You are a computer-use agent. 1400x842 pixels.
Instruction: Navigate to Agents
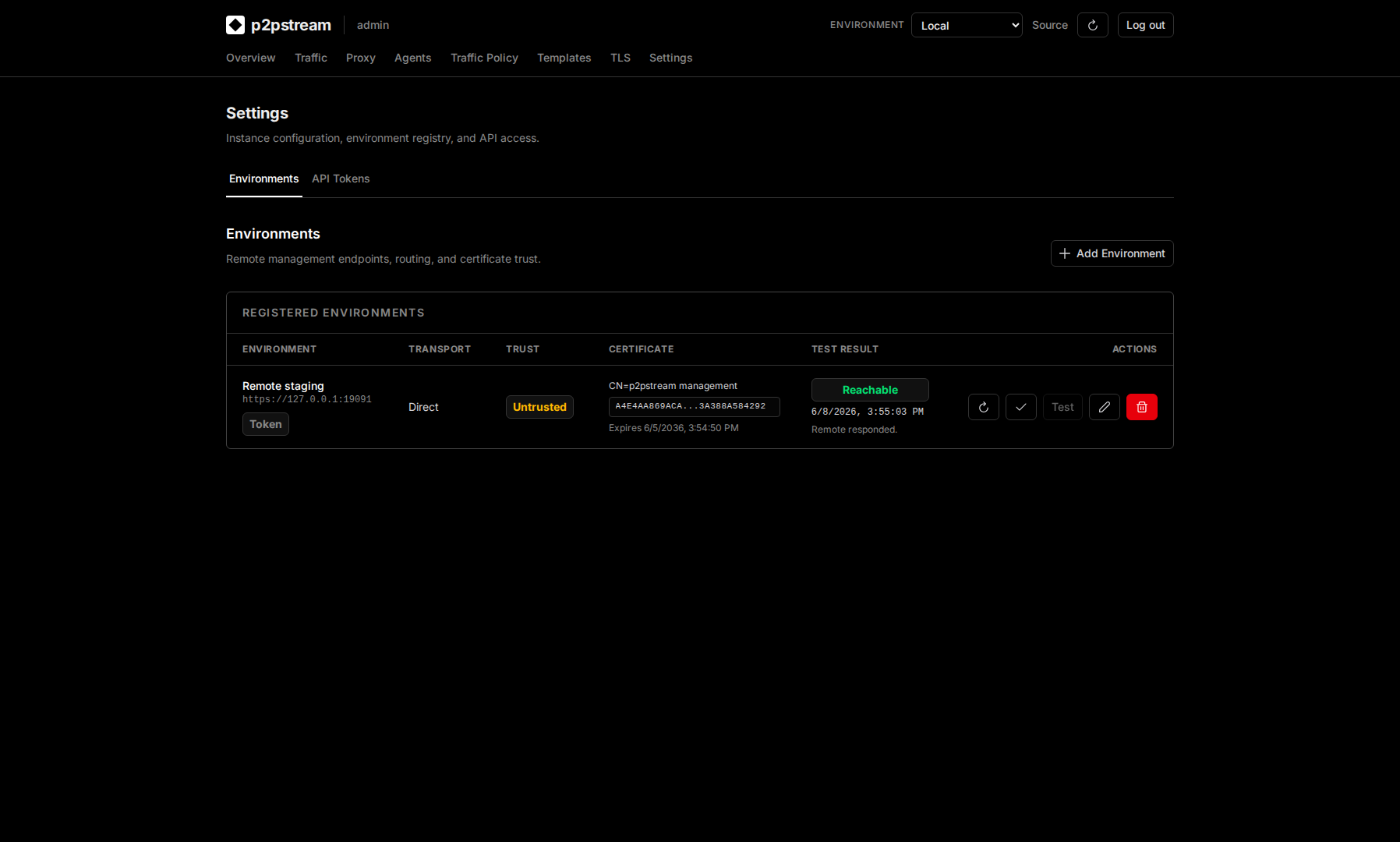(412, 58)
